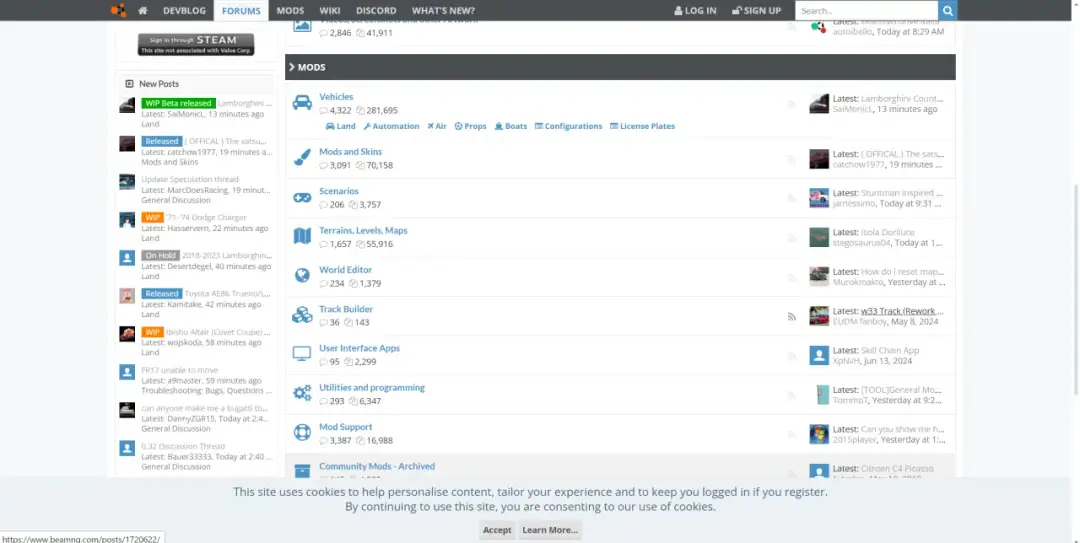The image size is (1080, 543).
Task: Click the Mods and Skins paintbrush icon
Action: (302, 158)
